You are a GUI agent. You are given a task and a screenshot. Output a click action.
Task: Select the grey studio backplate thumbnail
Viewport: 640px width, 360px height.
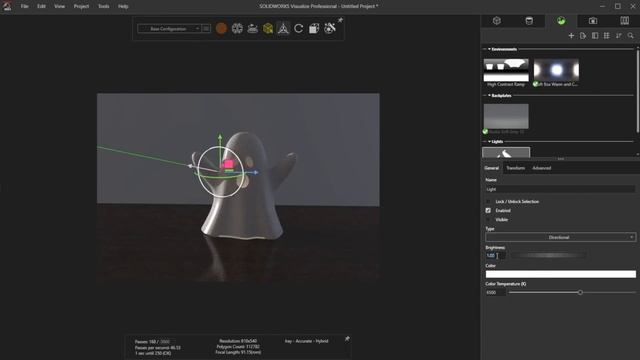click(x=506, y=116)
